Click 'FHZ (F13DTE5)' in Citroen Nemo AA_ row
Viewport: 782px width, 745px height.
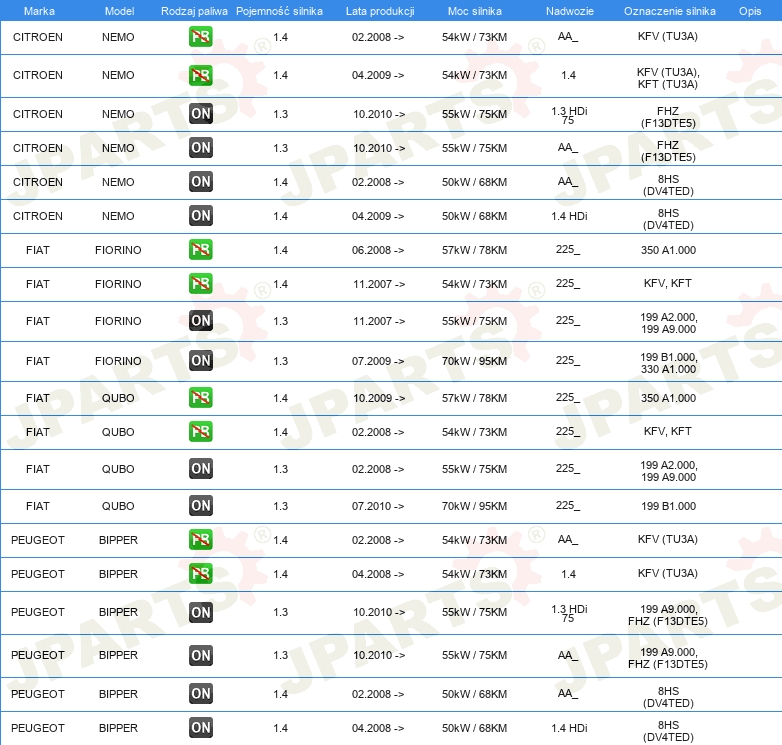click(x=668, y=151)
